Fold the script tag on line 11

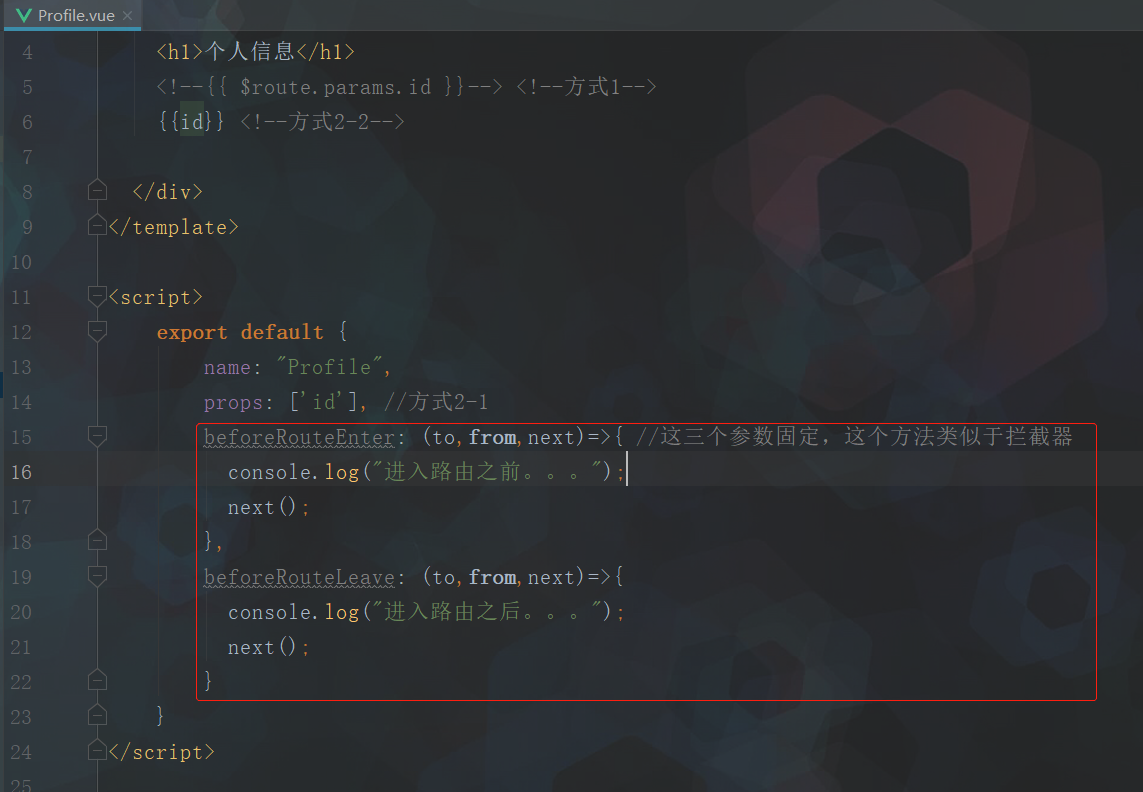pyautogui.click(x=97, y=296)
